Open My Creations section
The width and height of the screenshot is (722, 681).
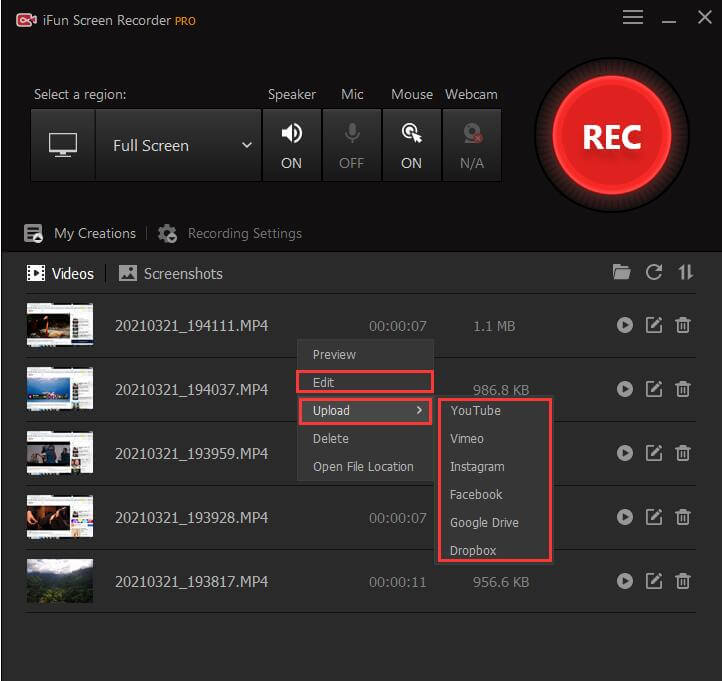point(95,233)
